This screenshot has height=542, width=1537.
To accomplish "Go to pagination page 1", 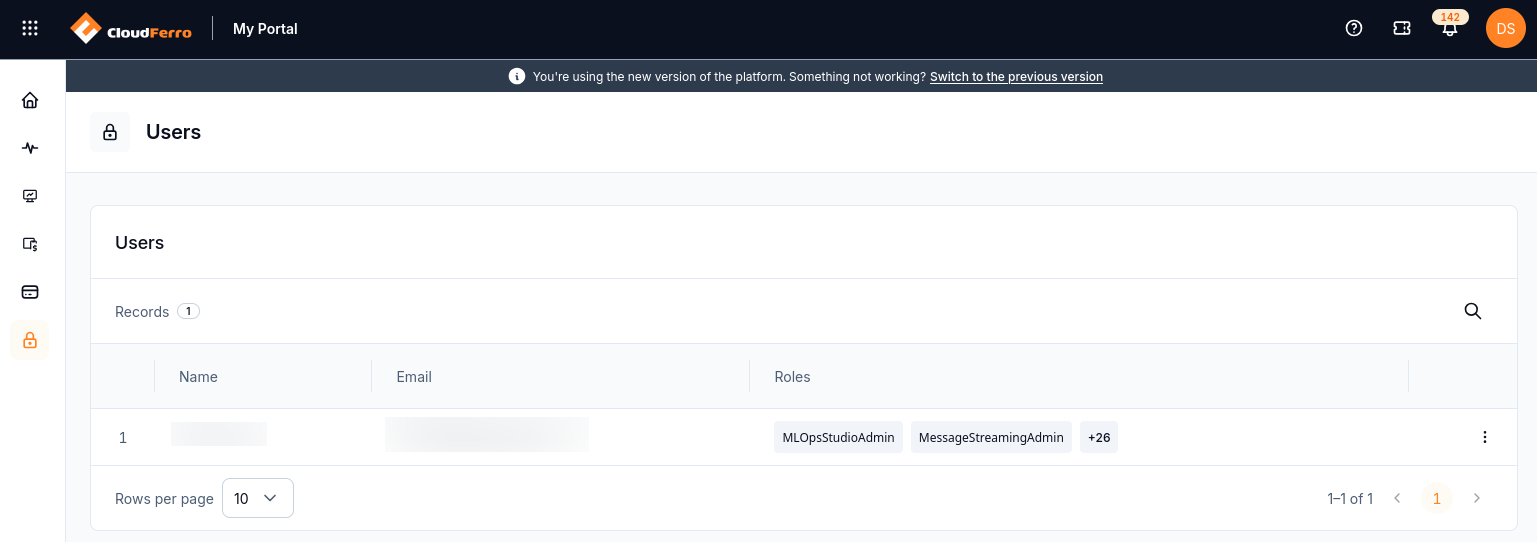I will 1437,498.
